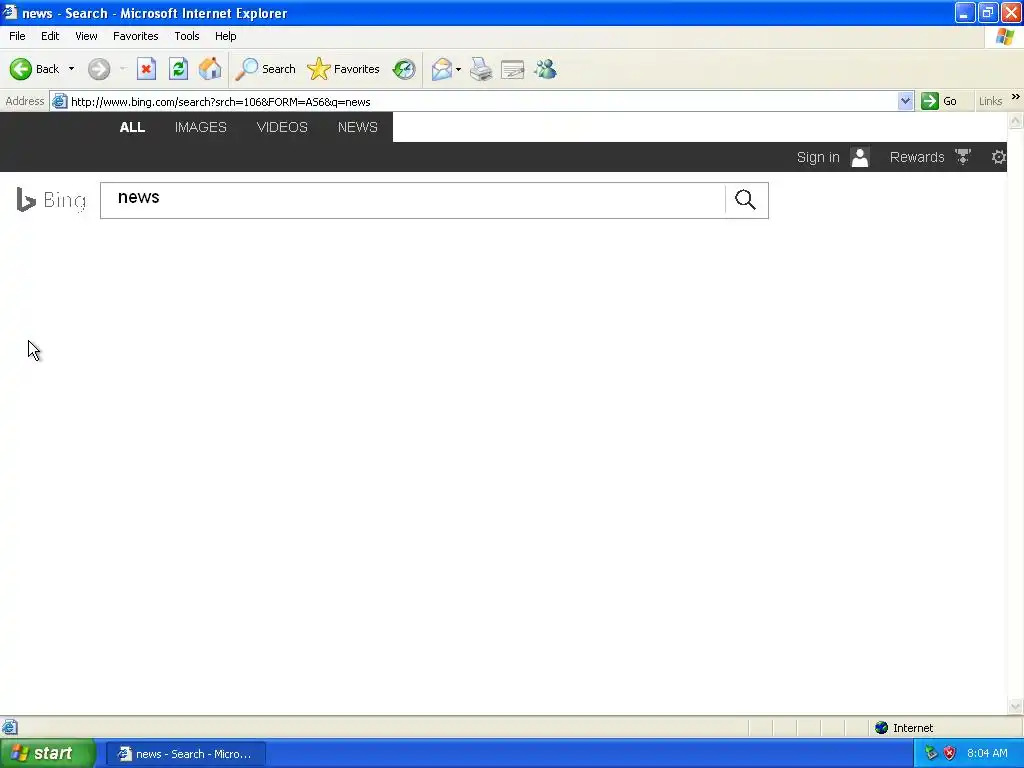
Task: Open the View menu
Action: tap(86, 36)
